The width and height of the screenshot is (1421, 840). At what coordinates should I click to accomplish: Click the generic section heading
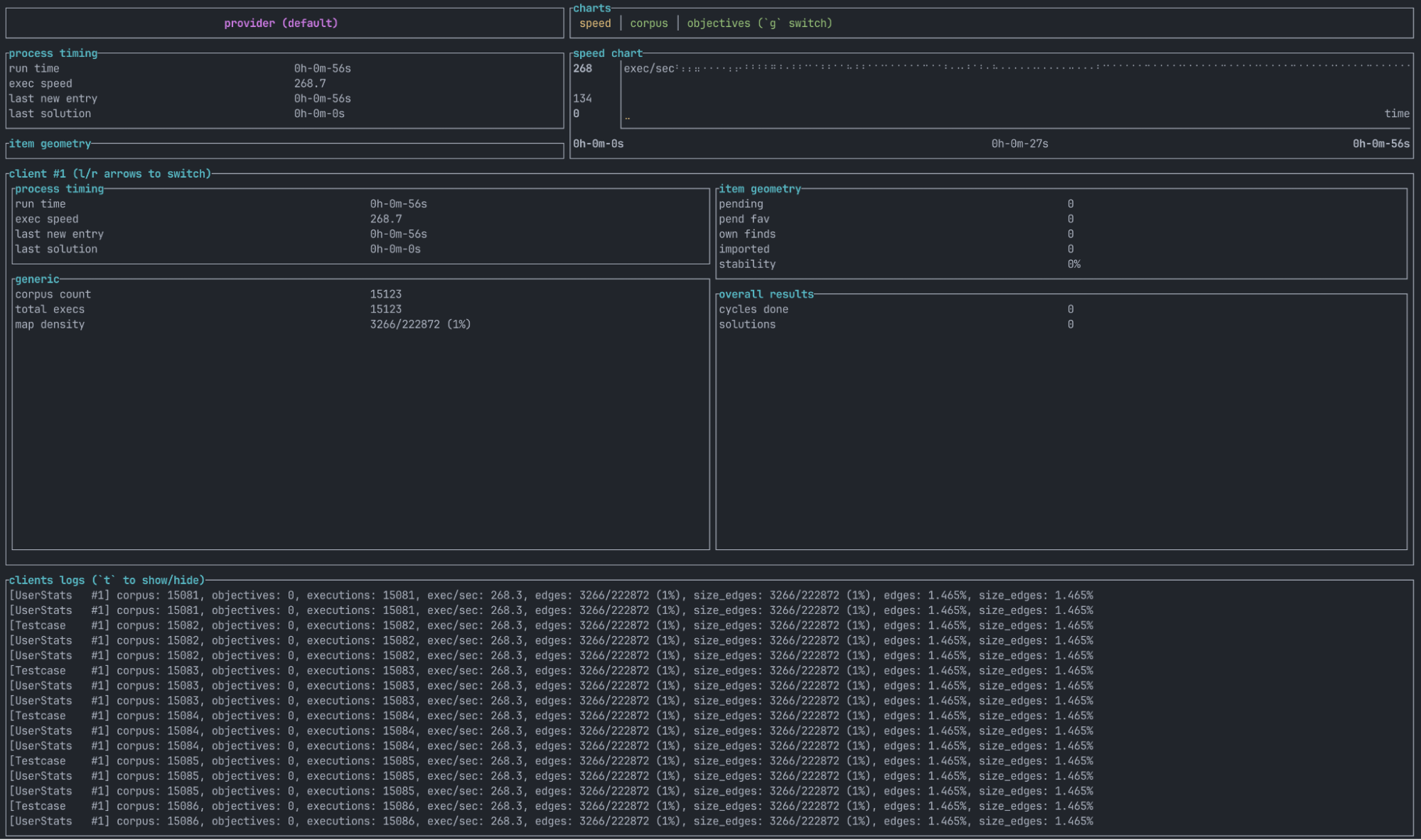tap(37, 279)
